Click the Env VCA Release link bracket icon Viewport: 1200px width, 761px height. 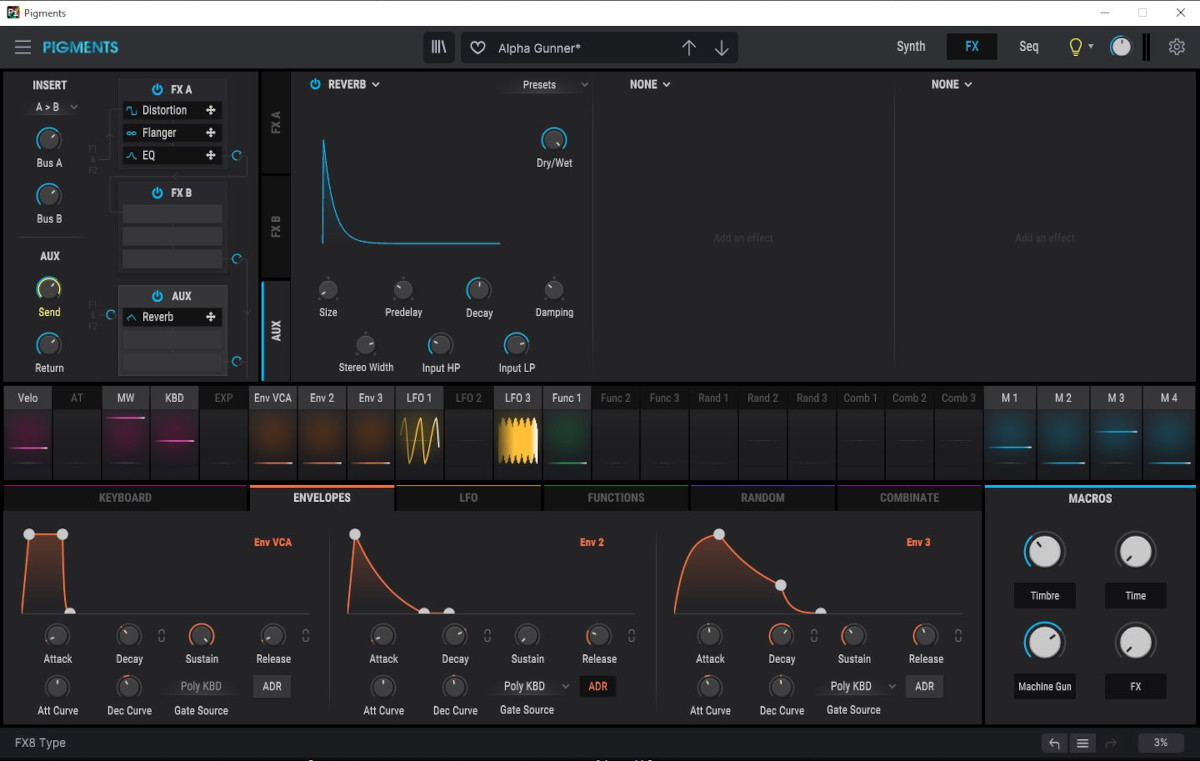306,635
